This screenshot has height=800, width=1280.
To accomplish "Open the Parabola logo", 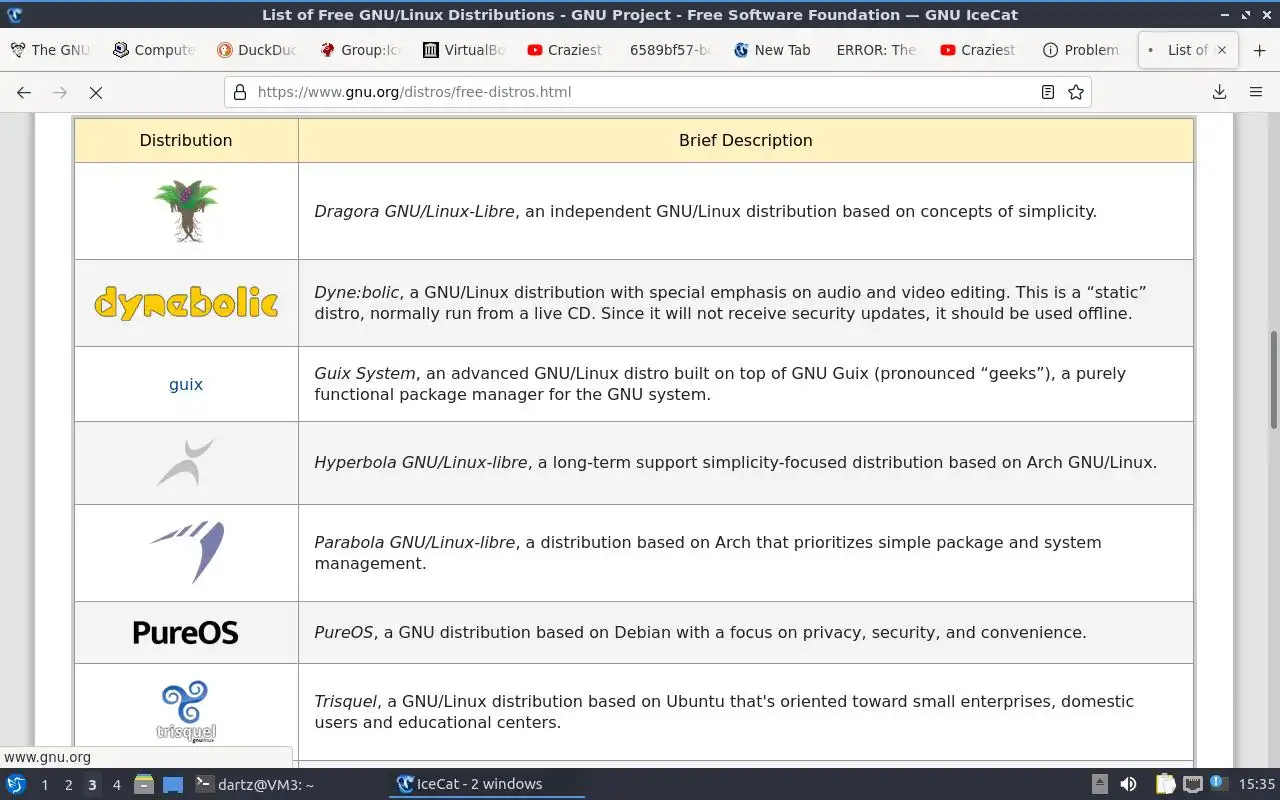I will 187,552.
